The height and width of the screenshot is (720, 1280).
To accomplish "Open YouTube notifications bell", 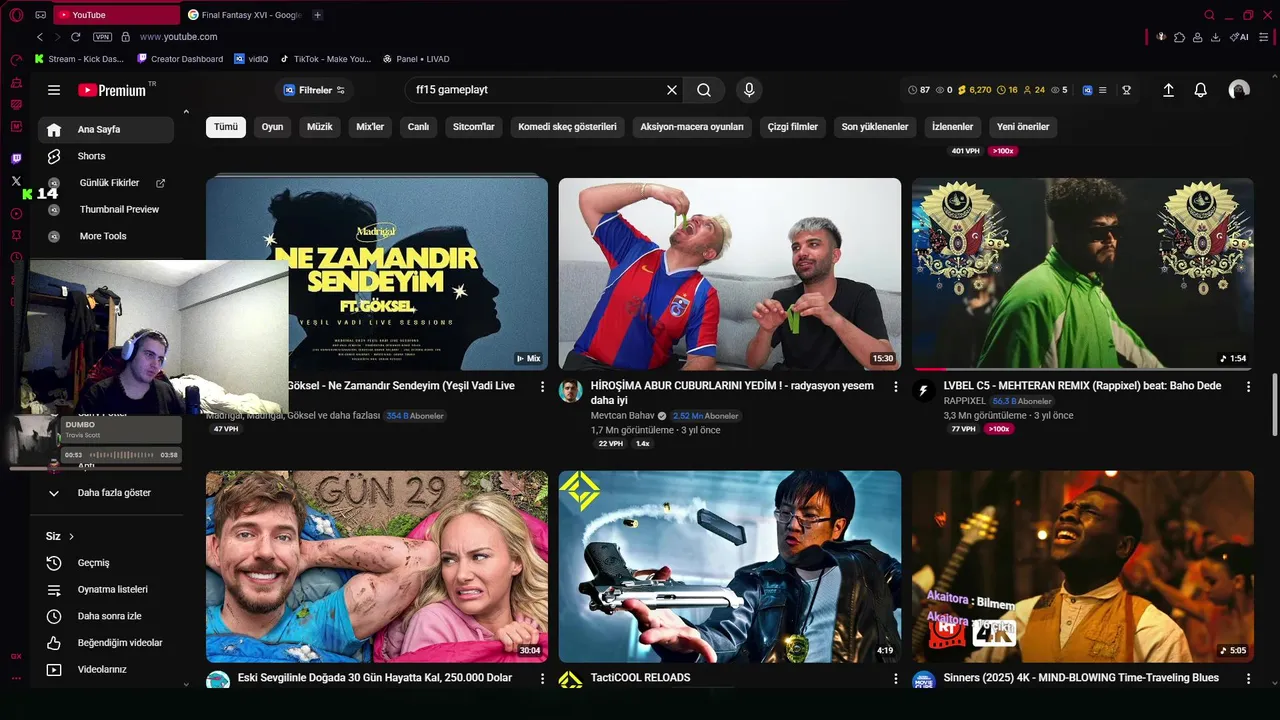I will pyautogui.click(x=1201, y=90).
